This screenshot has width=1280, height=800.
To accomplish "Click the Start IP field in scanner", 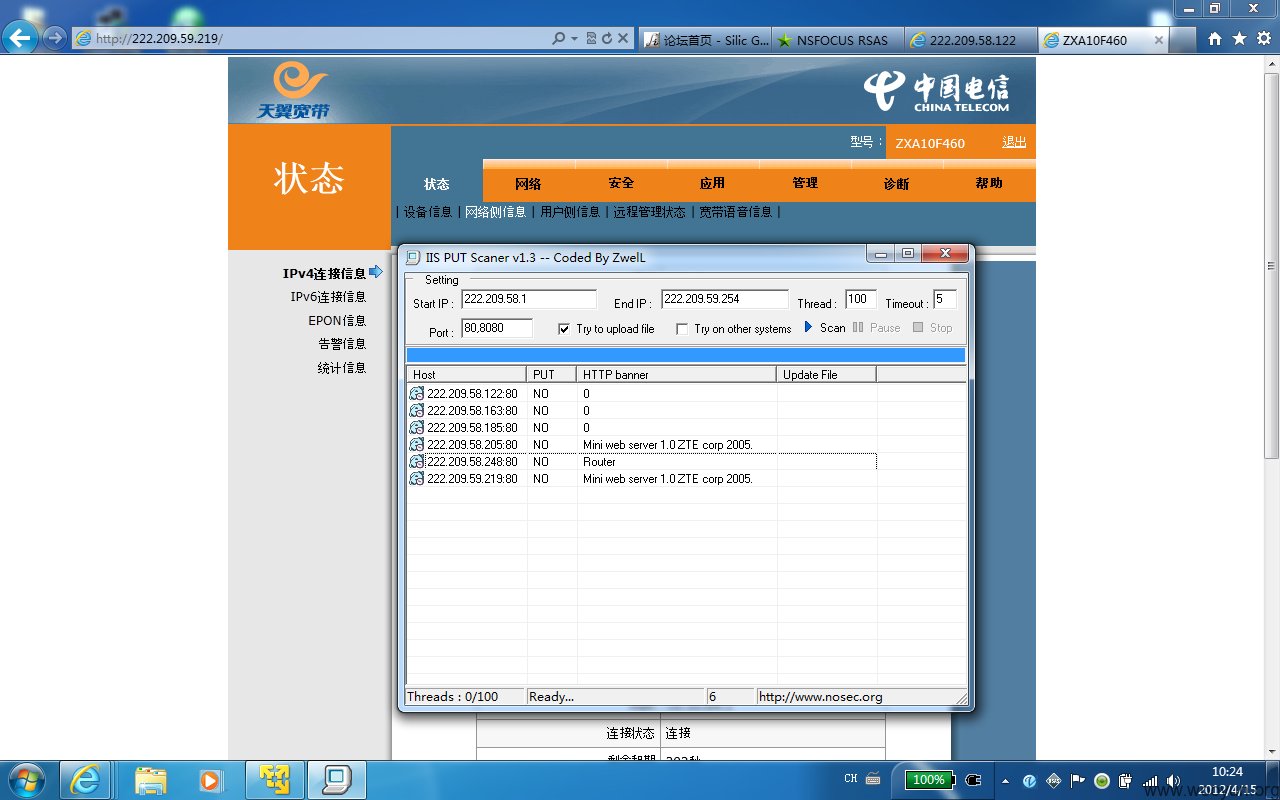I will pyautogui.click(x=529, y=300).
